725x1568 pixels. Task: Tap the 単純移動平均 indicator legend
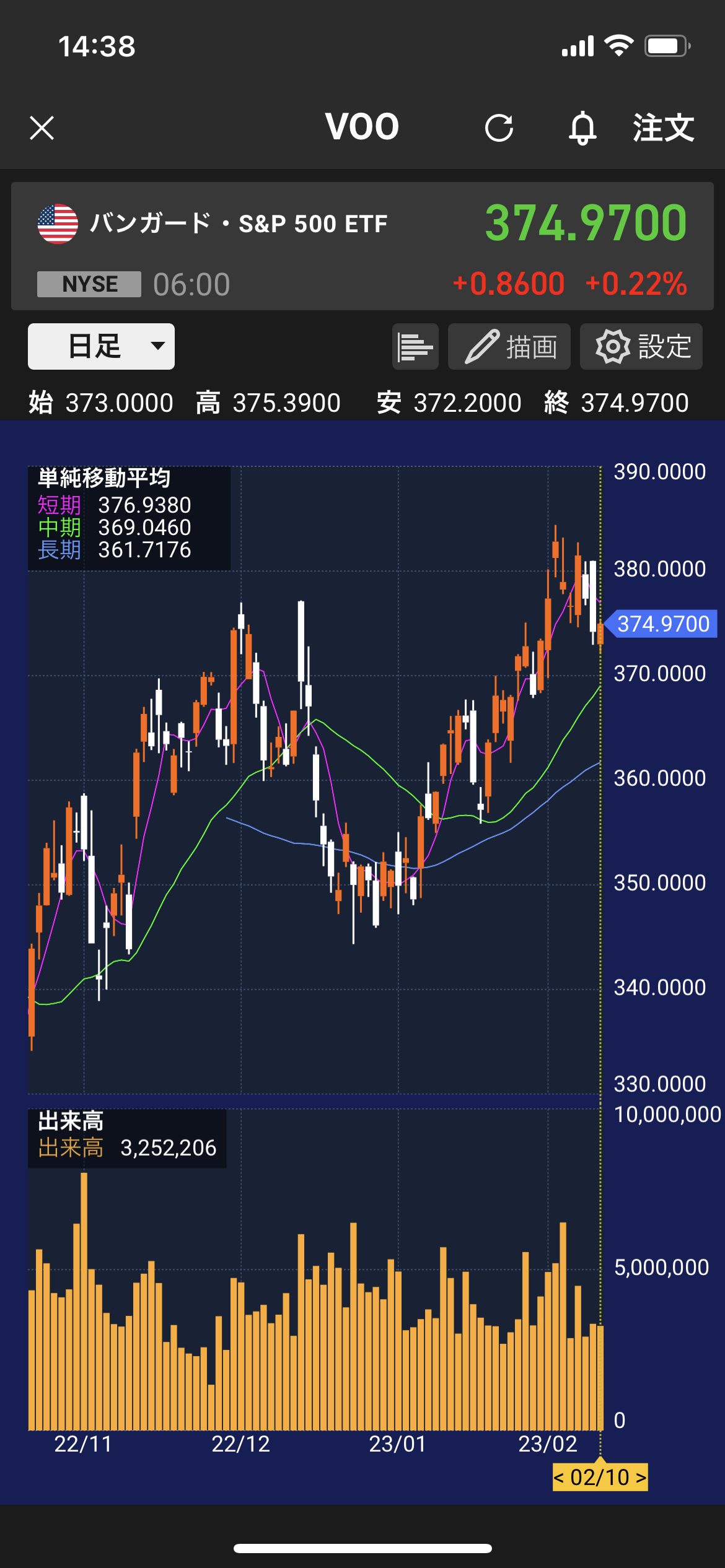tap(104, 478)
